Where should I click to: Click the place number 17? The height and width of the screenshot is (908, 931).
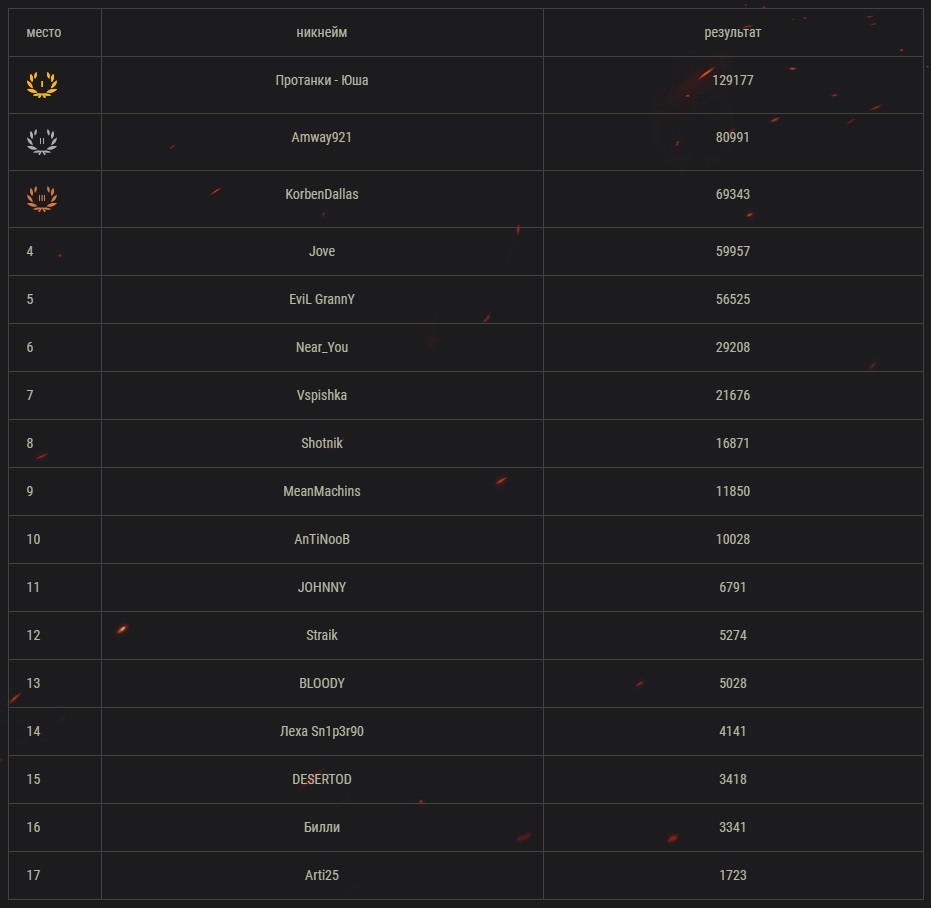tap(34, 875)
